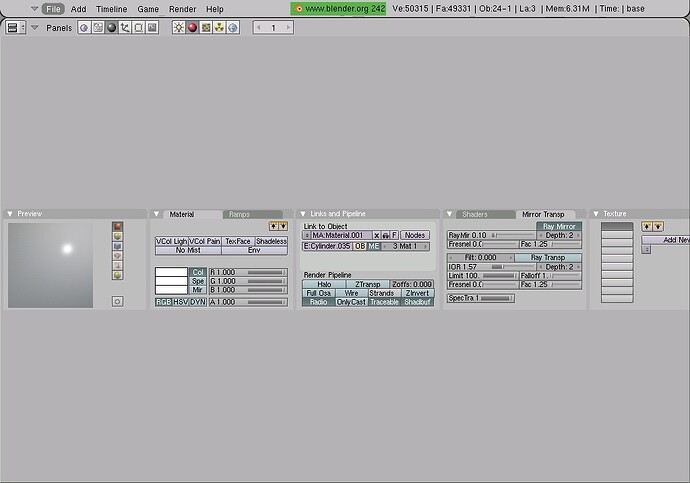Open the window type selector in Buttons header
Viewport: 690px width, 483px height.
[16, 28]
